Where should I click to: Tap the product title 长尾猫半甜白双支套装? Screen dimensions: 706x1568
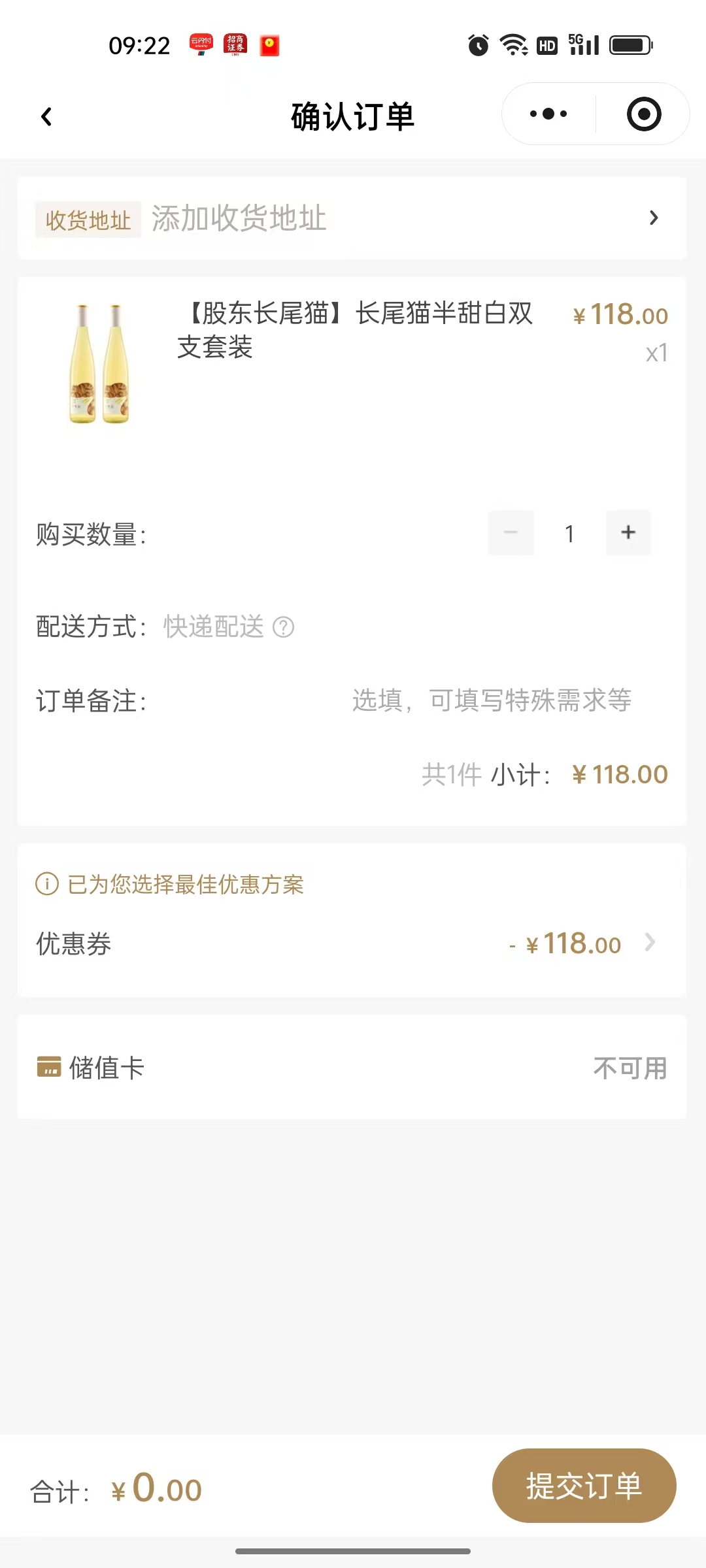(356, 330)
